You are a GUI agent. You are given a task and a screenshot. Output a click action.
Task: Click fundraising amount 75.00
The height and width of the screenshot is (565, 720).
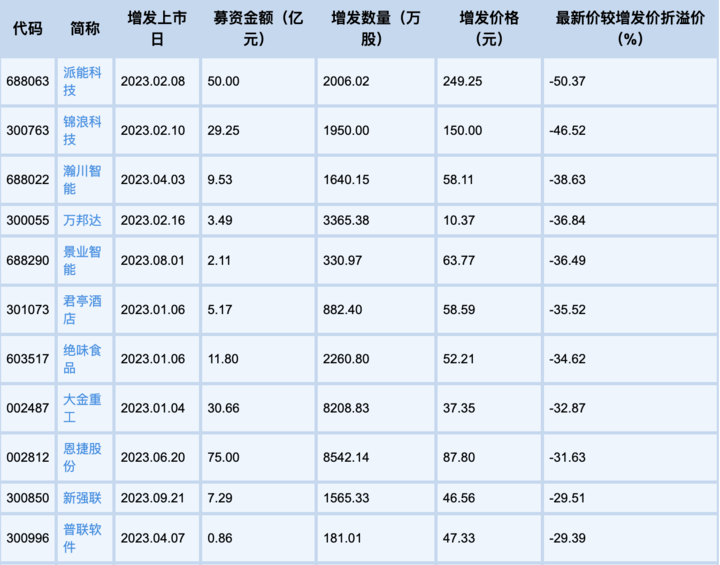coord(224,458)
